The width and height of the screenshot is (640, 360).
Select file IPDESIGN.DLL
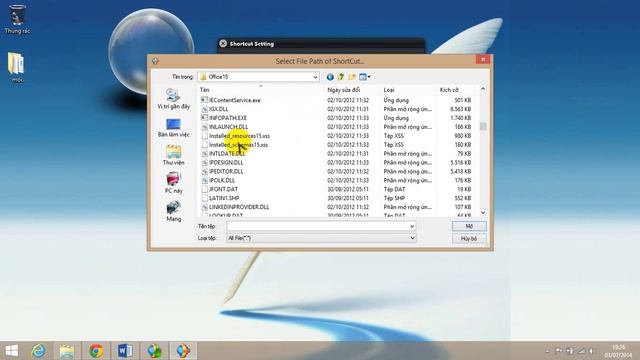coord(226,162)
